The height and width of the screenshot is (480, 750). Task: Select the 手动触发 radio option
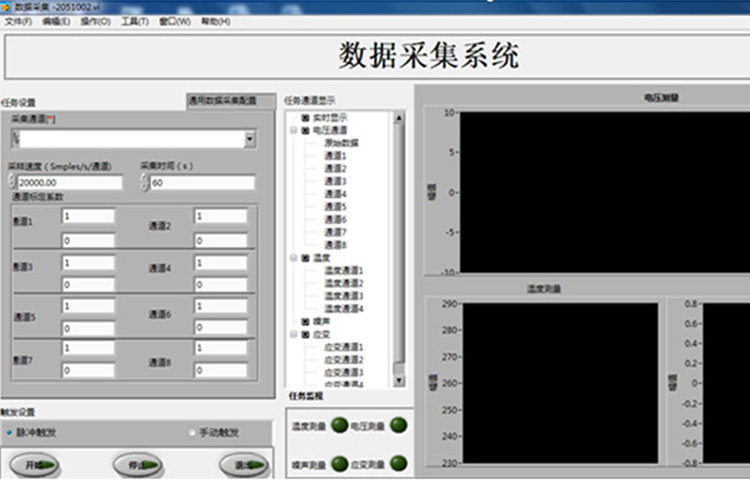pyautogui.click(x=194, y=432)
